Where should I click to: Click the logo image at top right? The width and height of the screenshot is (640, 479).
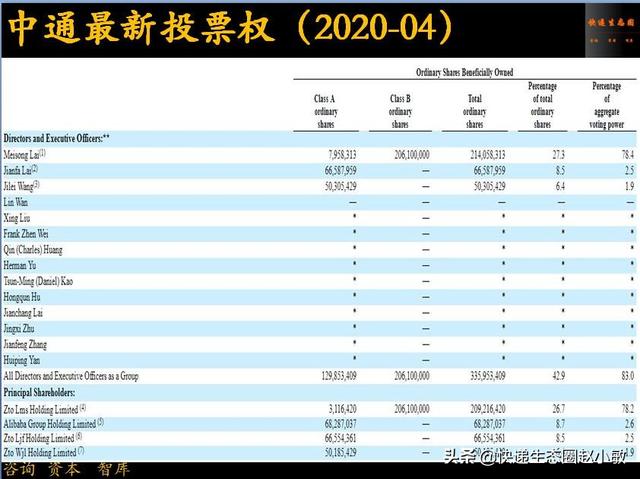coord(611,30)
